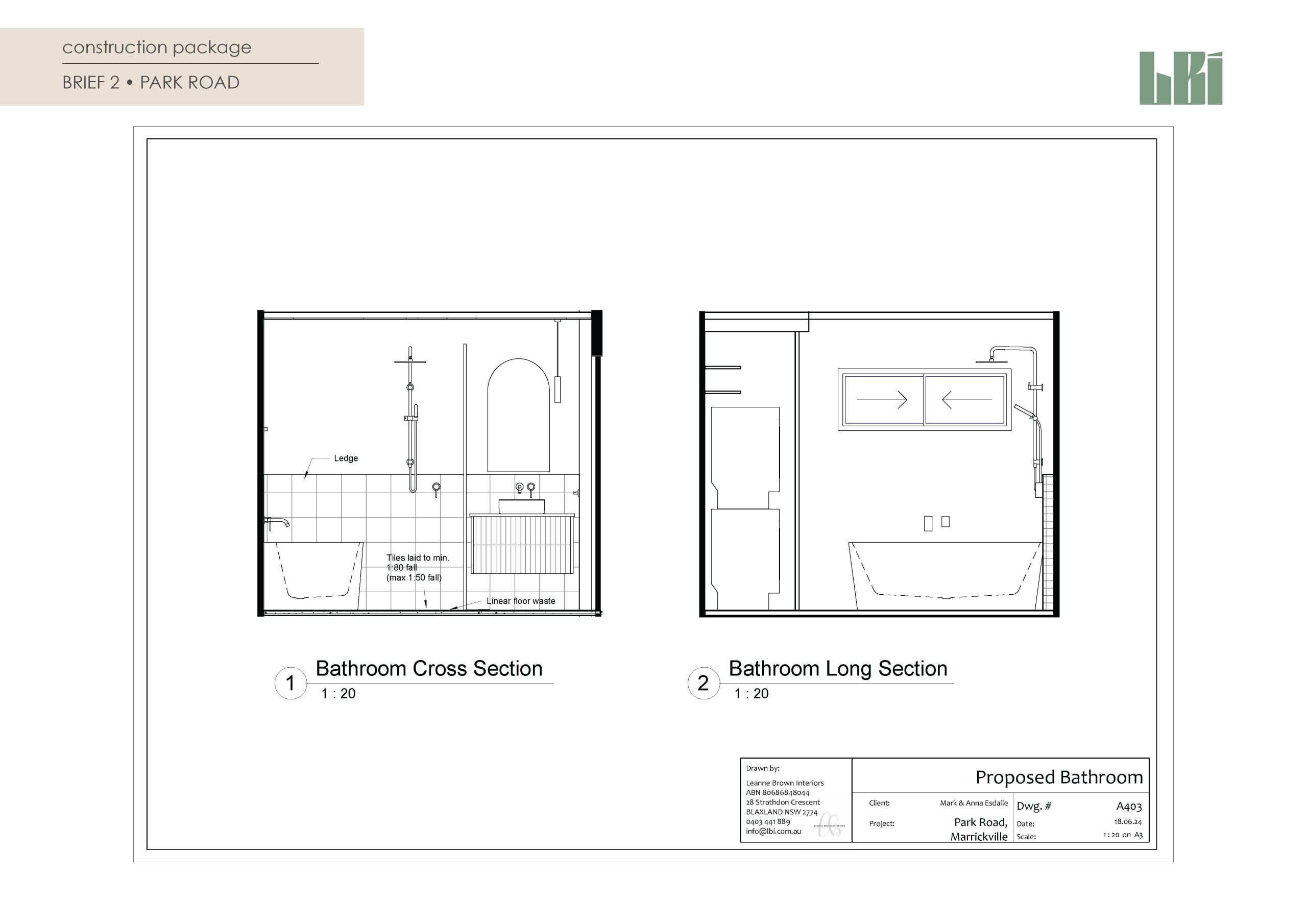The width and height of the screenshot is (1307, 924).
Task: Click the 'construction package' header text
Action: (157, 47)
